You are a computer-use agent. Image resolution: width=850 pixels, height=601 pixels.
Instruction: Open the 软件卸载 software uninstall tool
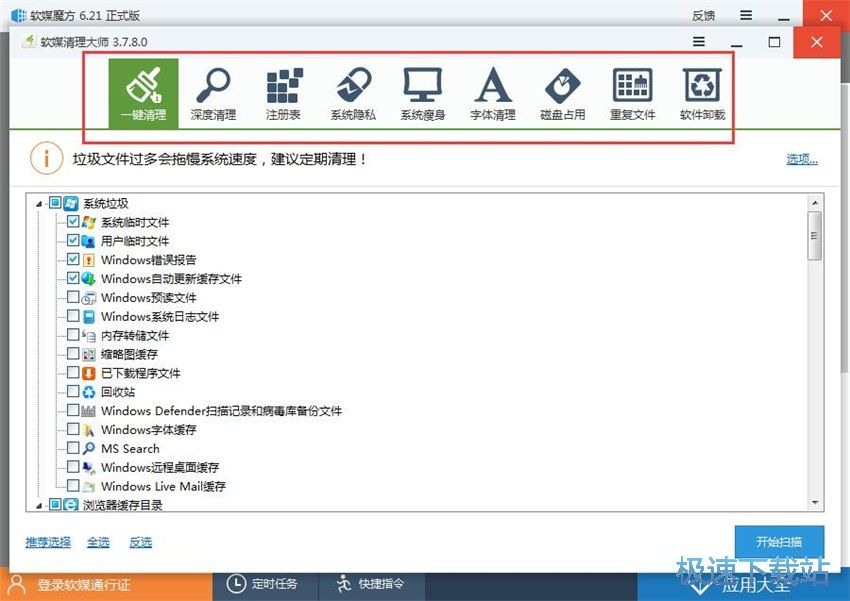click(x=703, y=94)
